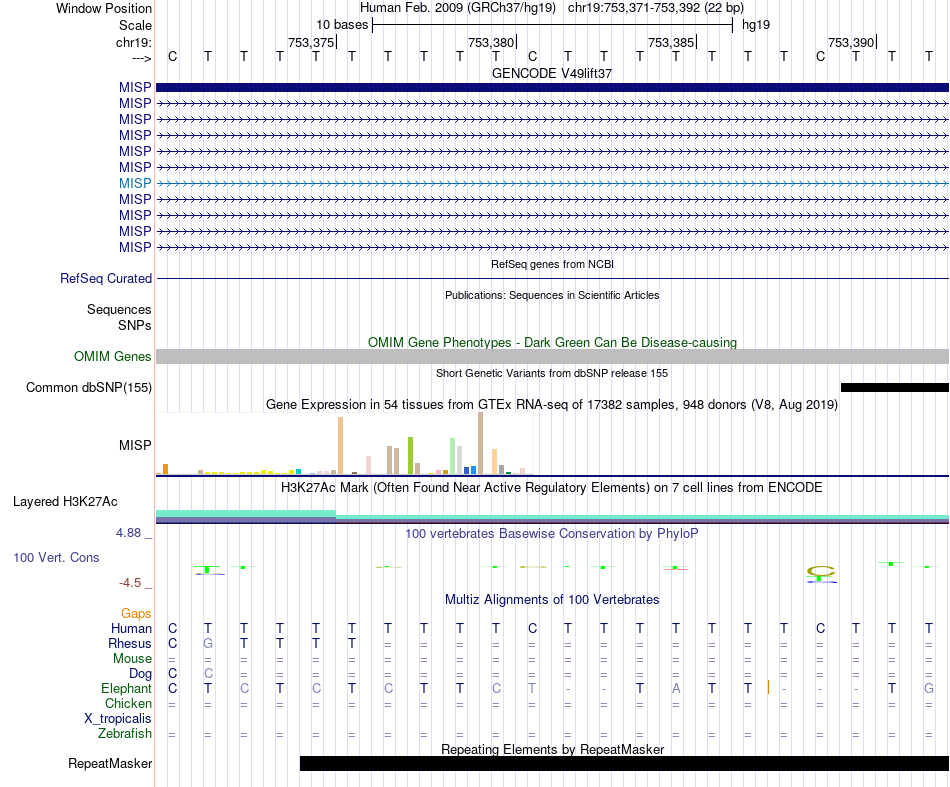Select the X_tropicalis alignment row label
Image resolution: width=950 pixels, height=787 pixels.
point(118,719)
